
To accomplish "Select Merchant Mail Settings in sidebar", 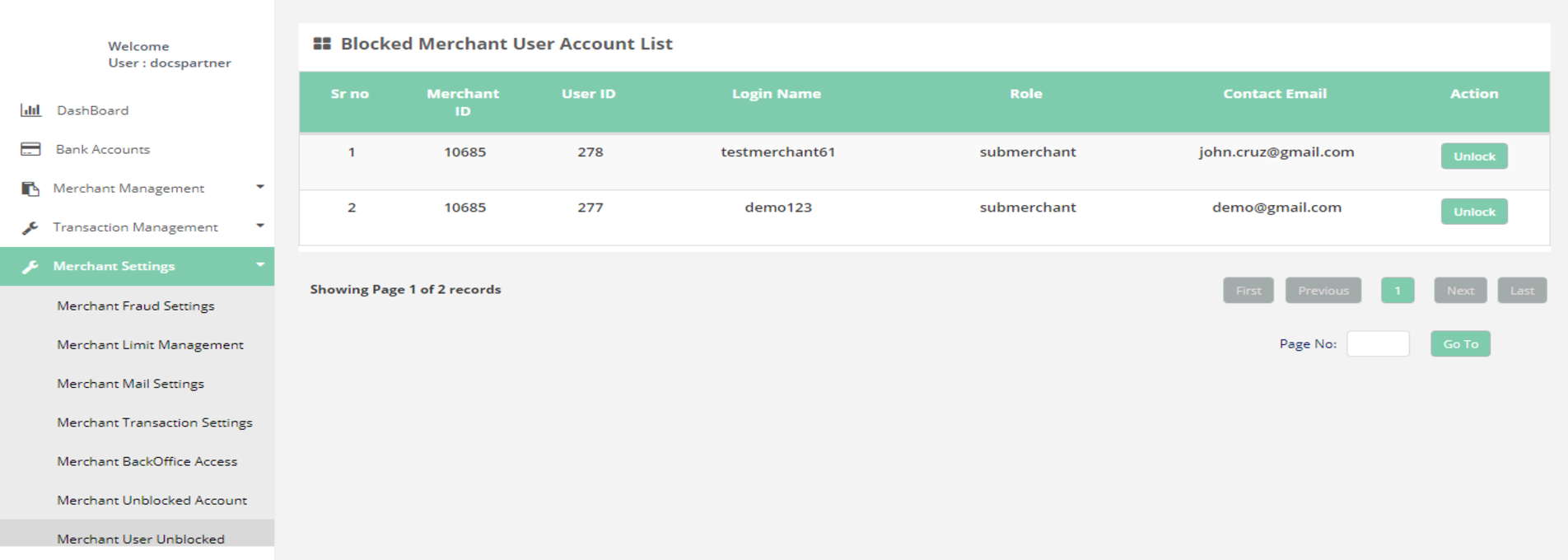I will click(x=130, y=384).
